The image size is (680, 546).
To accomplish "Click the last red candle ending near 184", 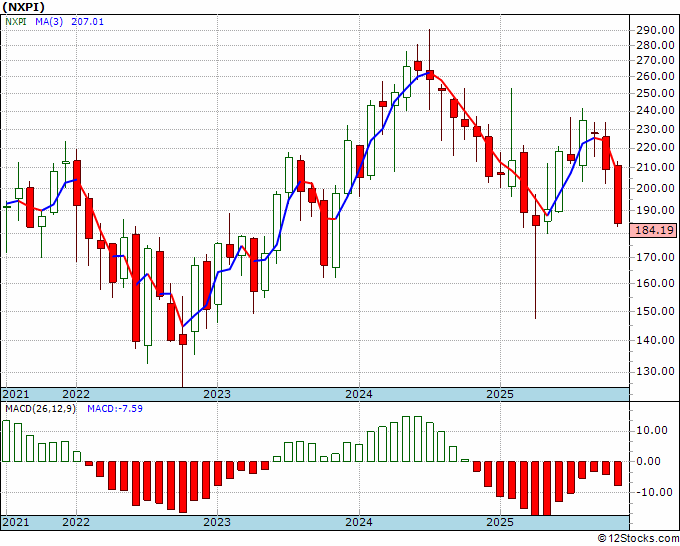I will point(618,194).
